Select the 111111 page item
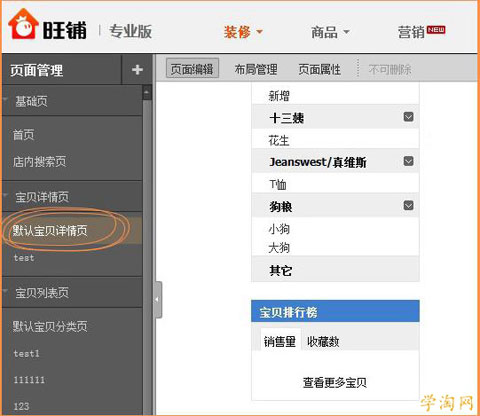The width and height of the screenshot is (480, 416). (x=29, y=380)
